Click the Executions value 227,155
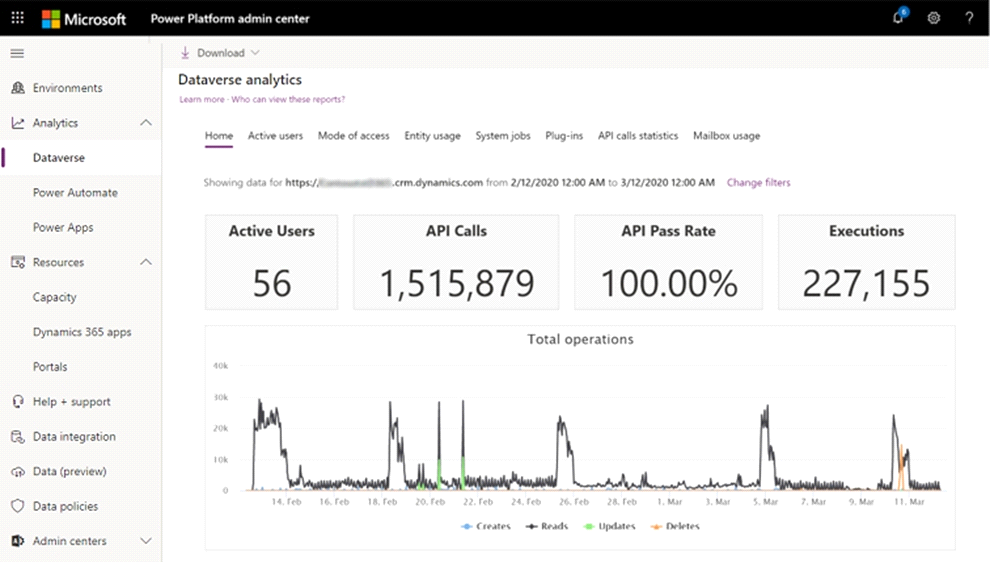This screenshot has height=562, width=990. (x=866, y=283)
